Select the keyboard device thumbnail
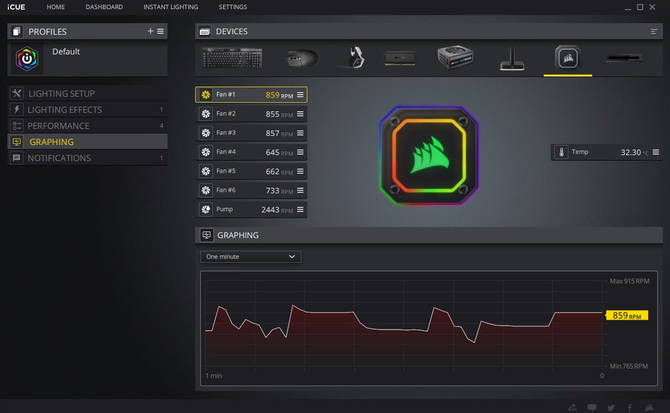 (232, 58)
